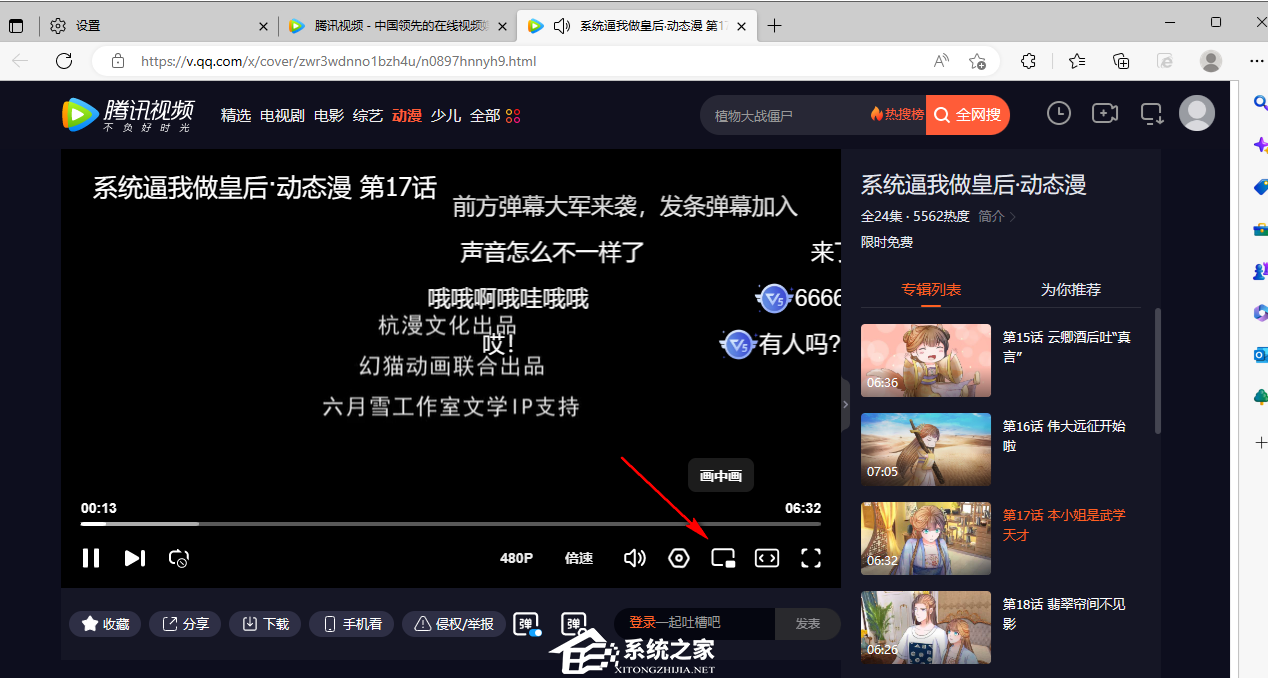Image resolution: width=1268 pixels, height=678 pixels.
Task: Switch to the 为你推荐 tab
Action: click(1071, 290)
